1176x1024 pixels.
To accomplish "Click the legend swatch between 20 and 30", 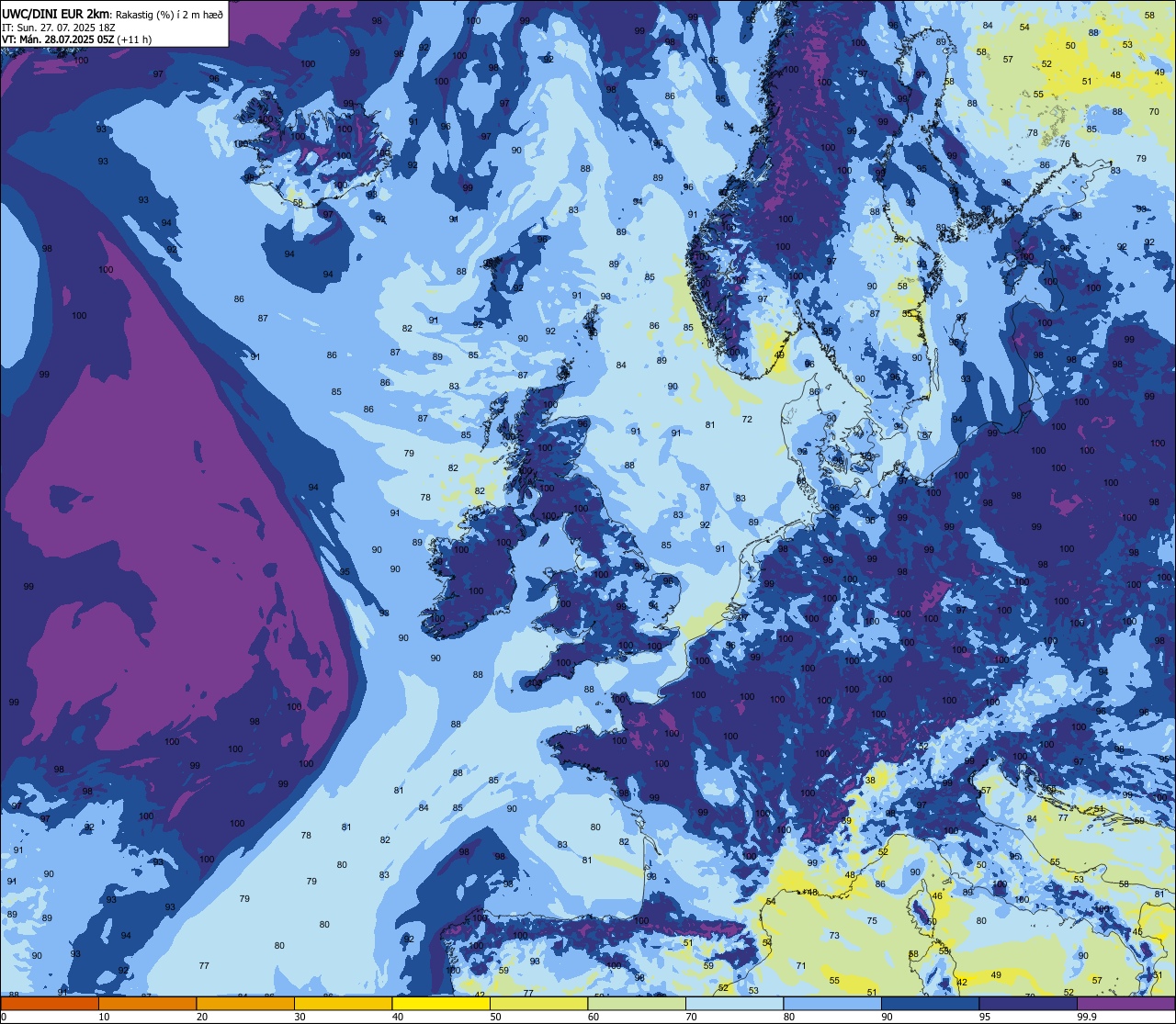I will [245, 1003].
